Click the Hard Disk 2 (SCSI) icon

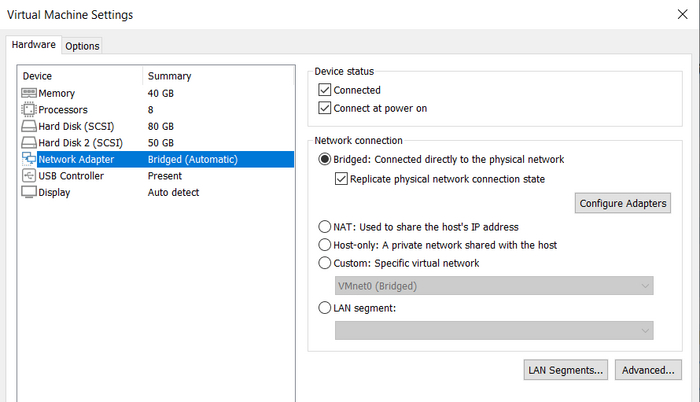click(29, 143)
